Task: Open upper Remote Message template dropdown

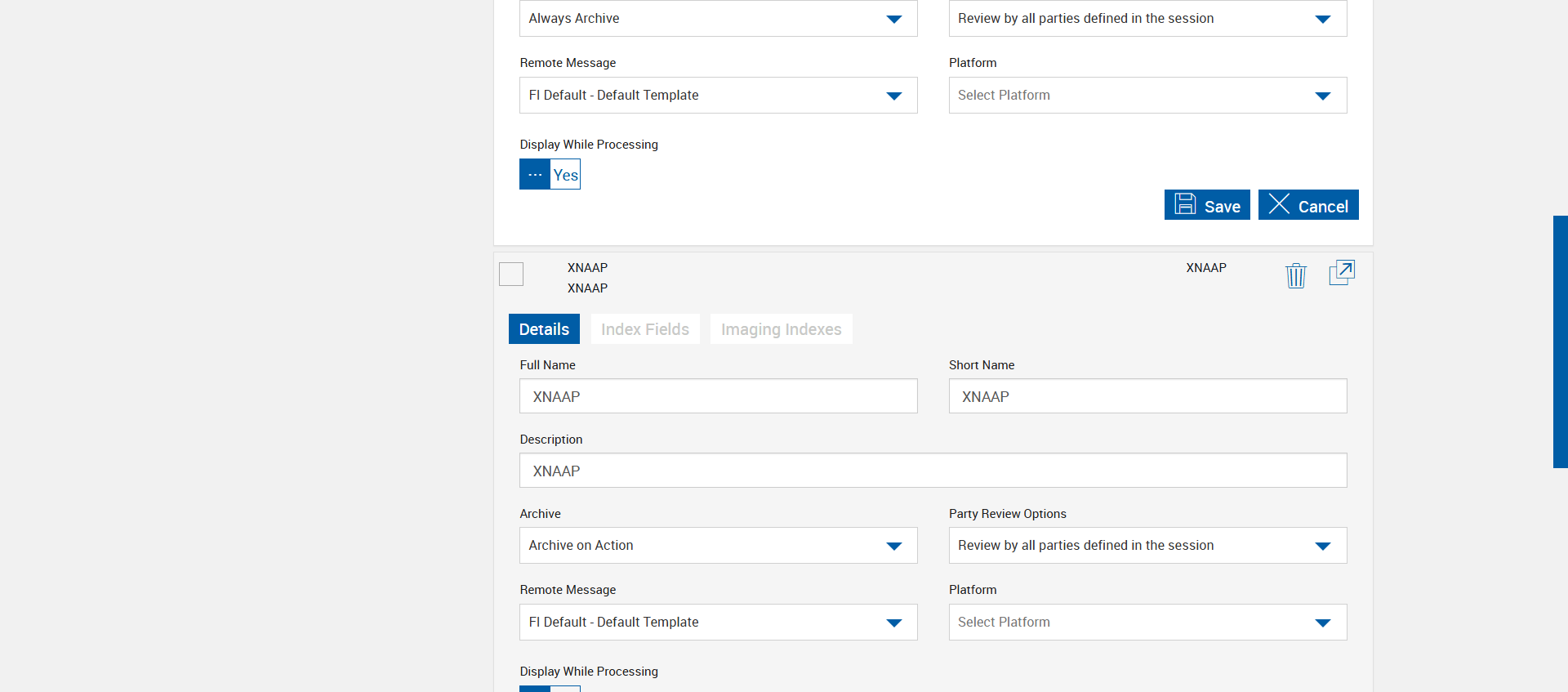Action: click(718, 96)
